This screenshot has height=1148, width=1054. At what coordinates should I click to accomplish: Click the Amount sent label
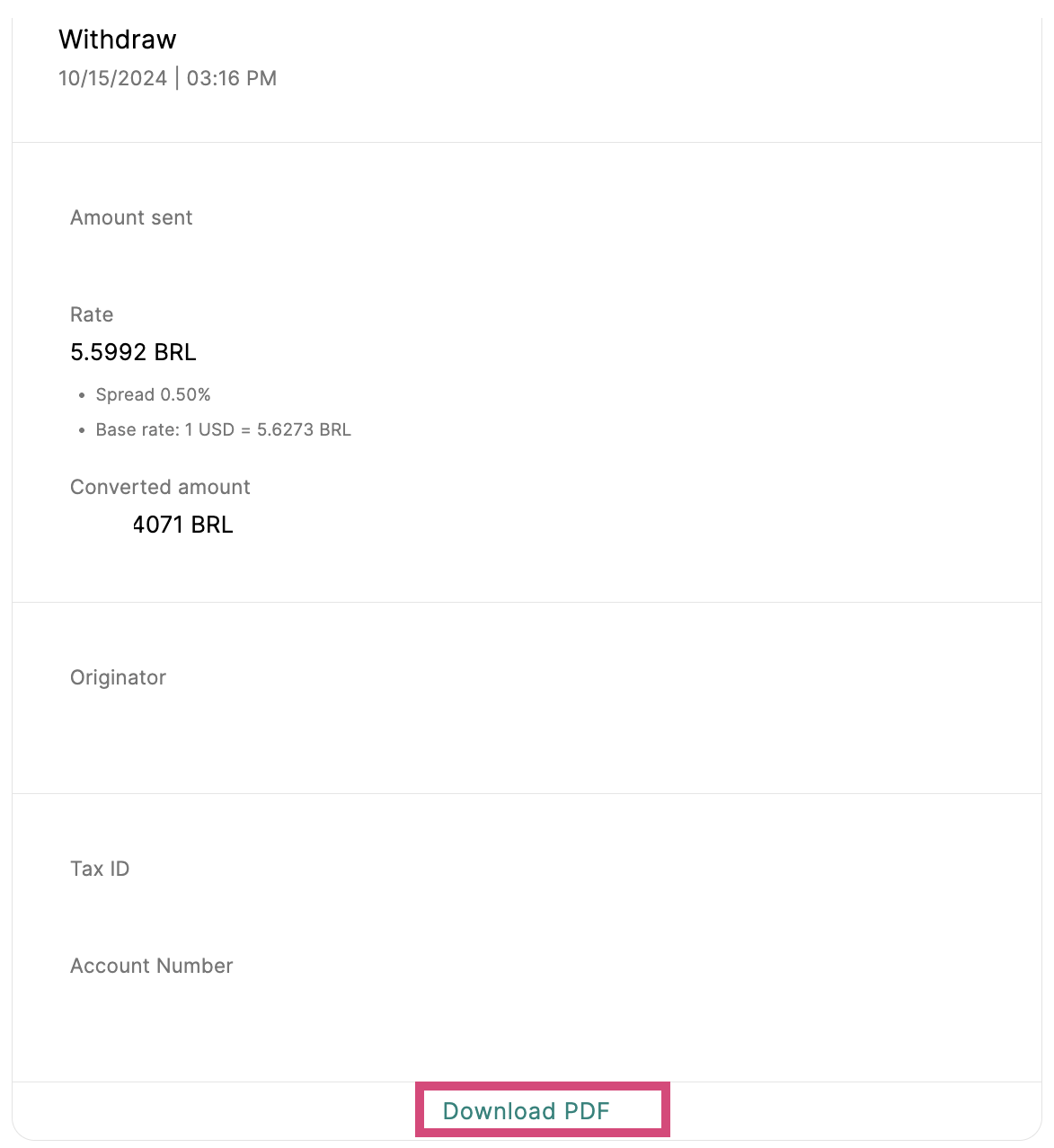click(131, 217)
